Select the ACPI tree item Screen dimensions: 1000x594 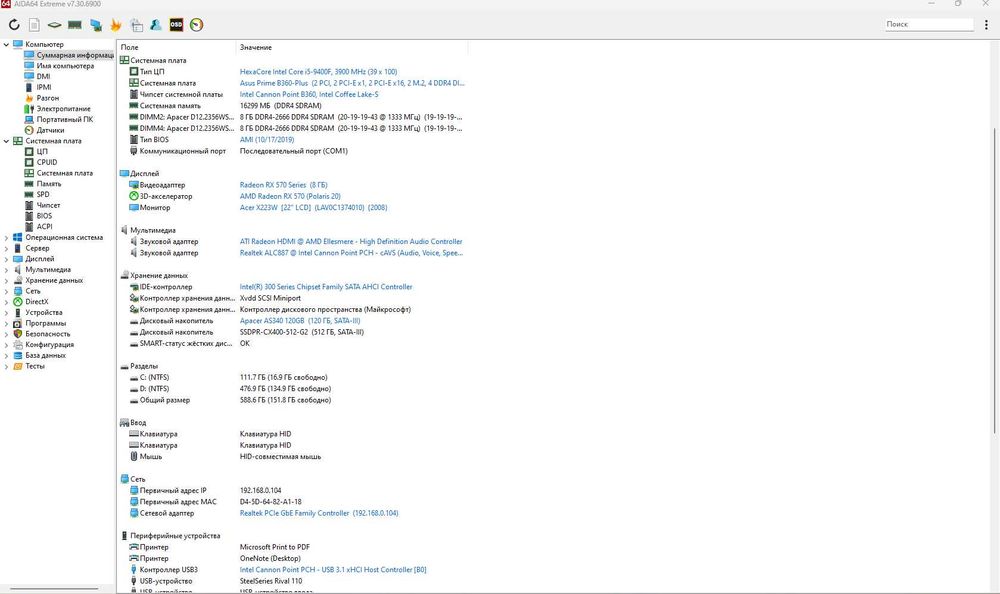[38, 226]
